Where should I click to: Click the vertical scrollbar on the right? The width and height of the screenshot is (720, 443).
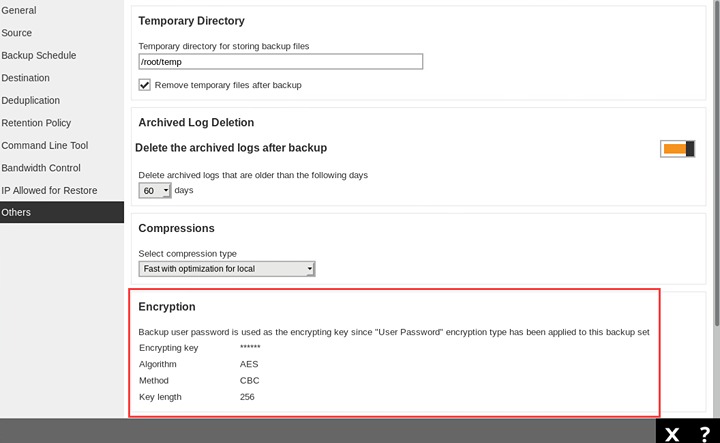click(715, 150)
